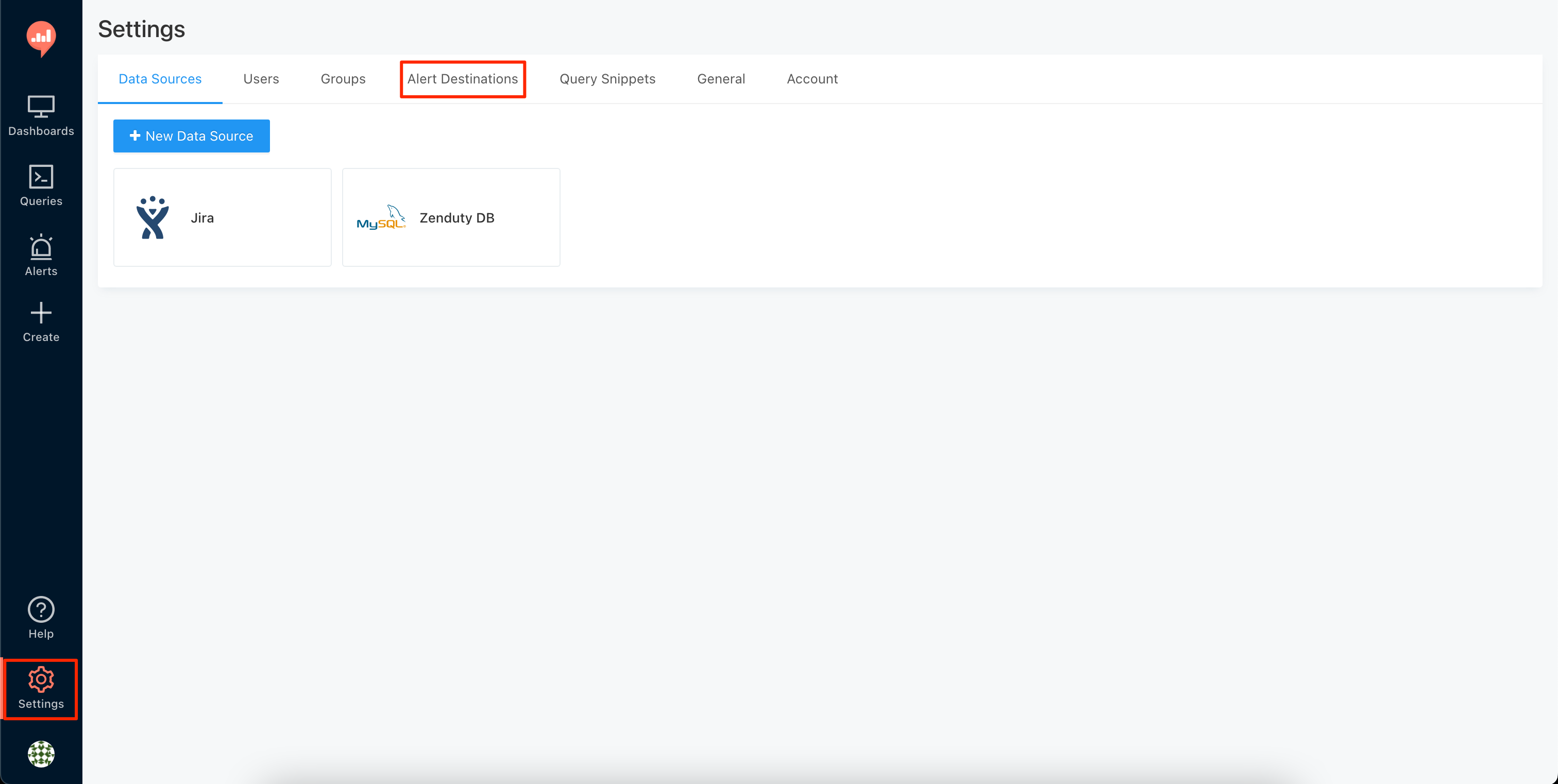Open the General settings tab
This screenshot has width=1558, height=784.
pyautogui.click(x=720, y=79)
